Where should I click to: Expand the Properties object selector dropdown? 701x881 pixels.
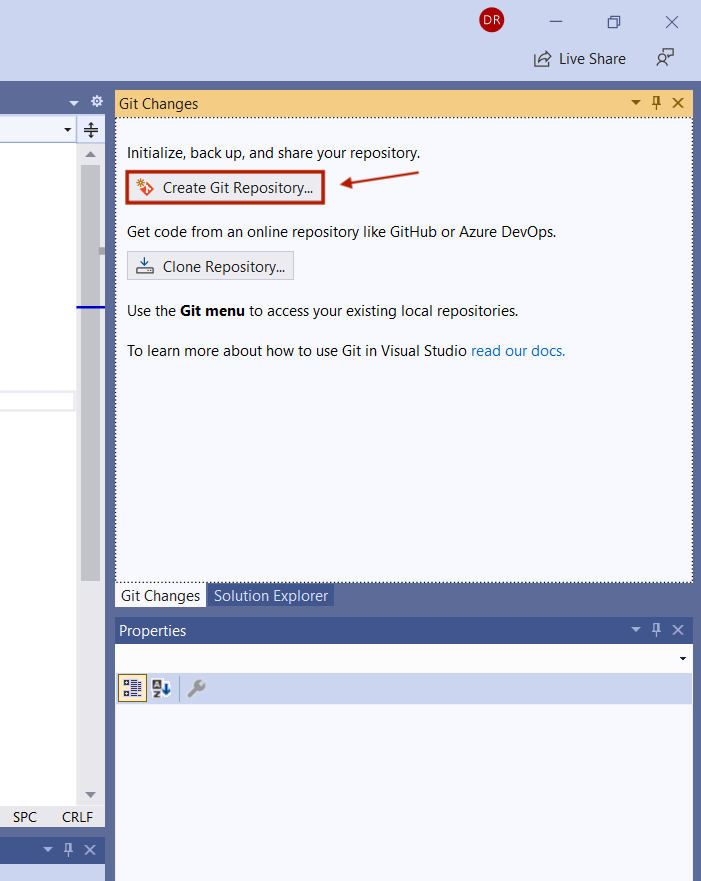point(683,658)
